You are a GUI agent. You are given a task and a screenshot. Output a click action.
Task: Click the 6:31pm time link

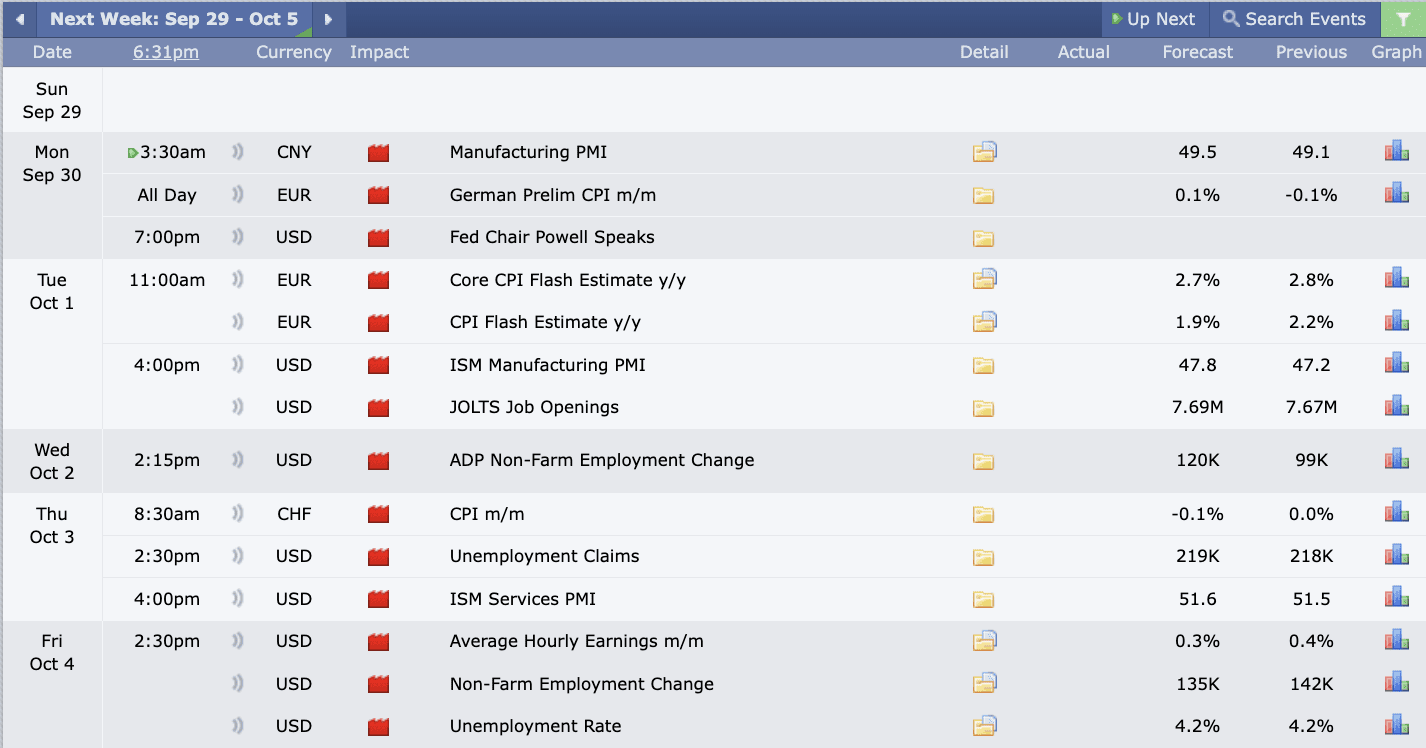click(x=166, y=52)
